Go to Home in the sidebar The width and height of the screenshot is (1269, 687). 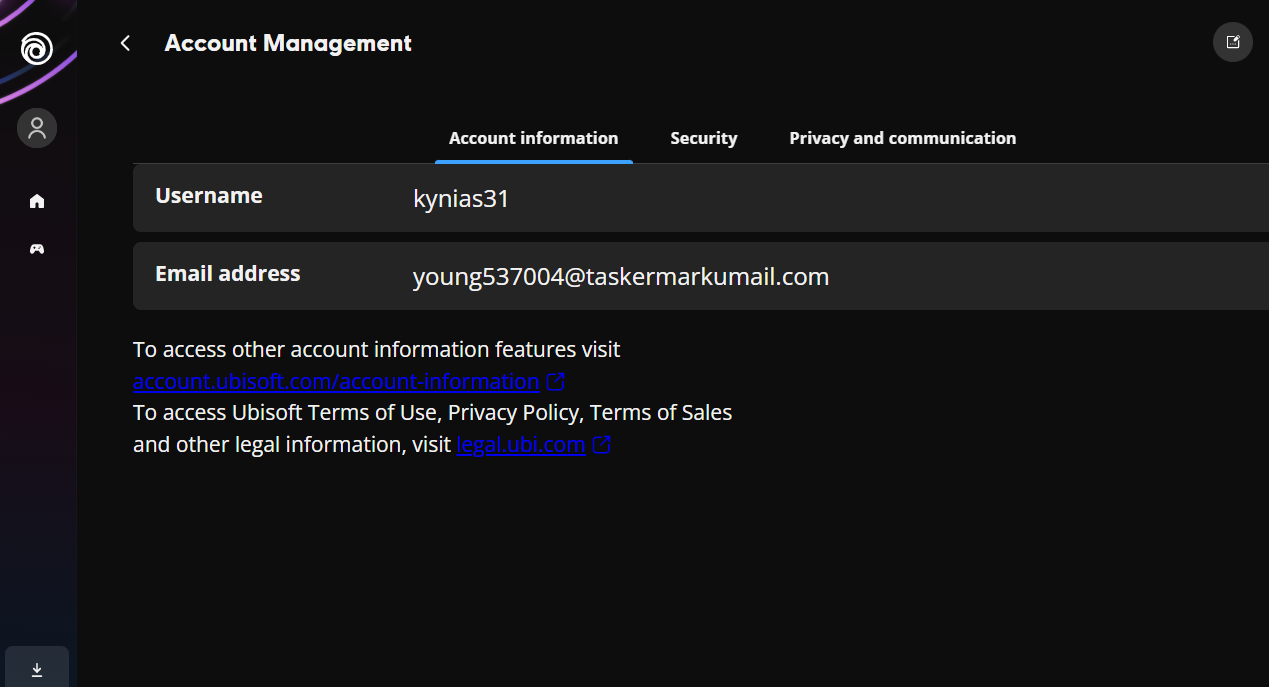coord(37,201)
